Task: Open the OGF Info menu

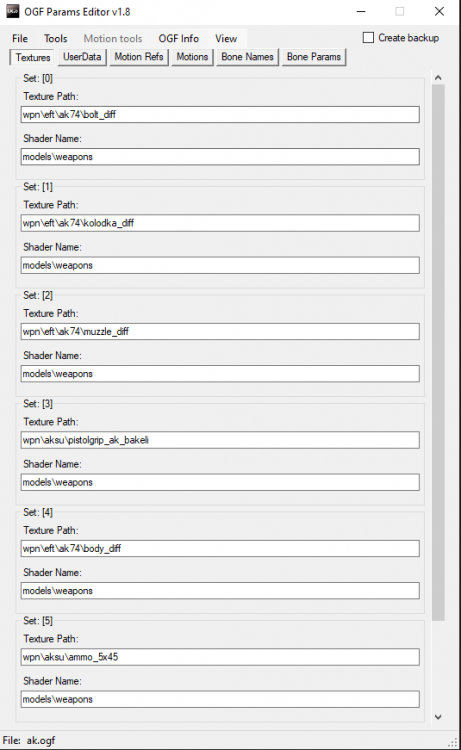Action: (x=178, y=38)
